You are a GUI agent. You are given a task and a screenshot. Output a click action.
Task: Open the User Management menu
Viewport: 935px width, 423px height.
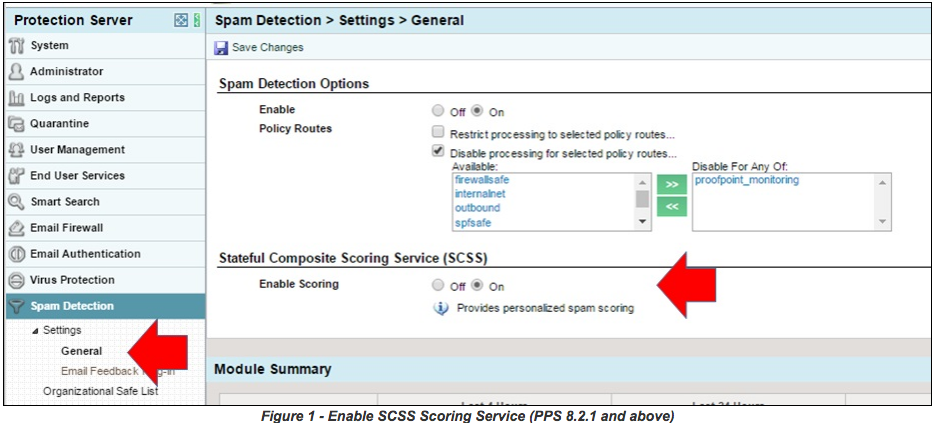77,150
